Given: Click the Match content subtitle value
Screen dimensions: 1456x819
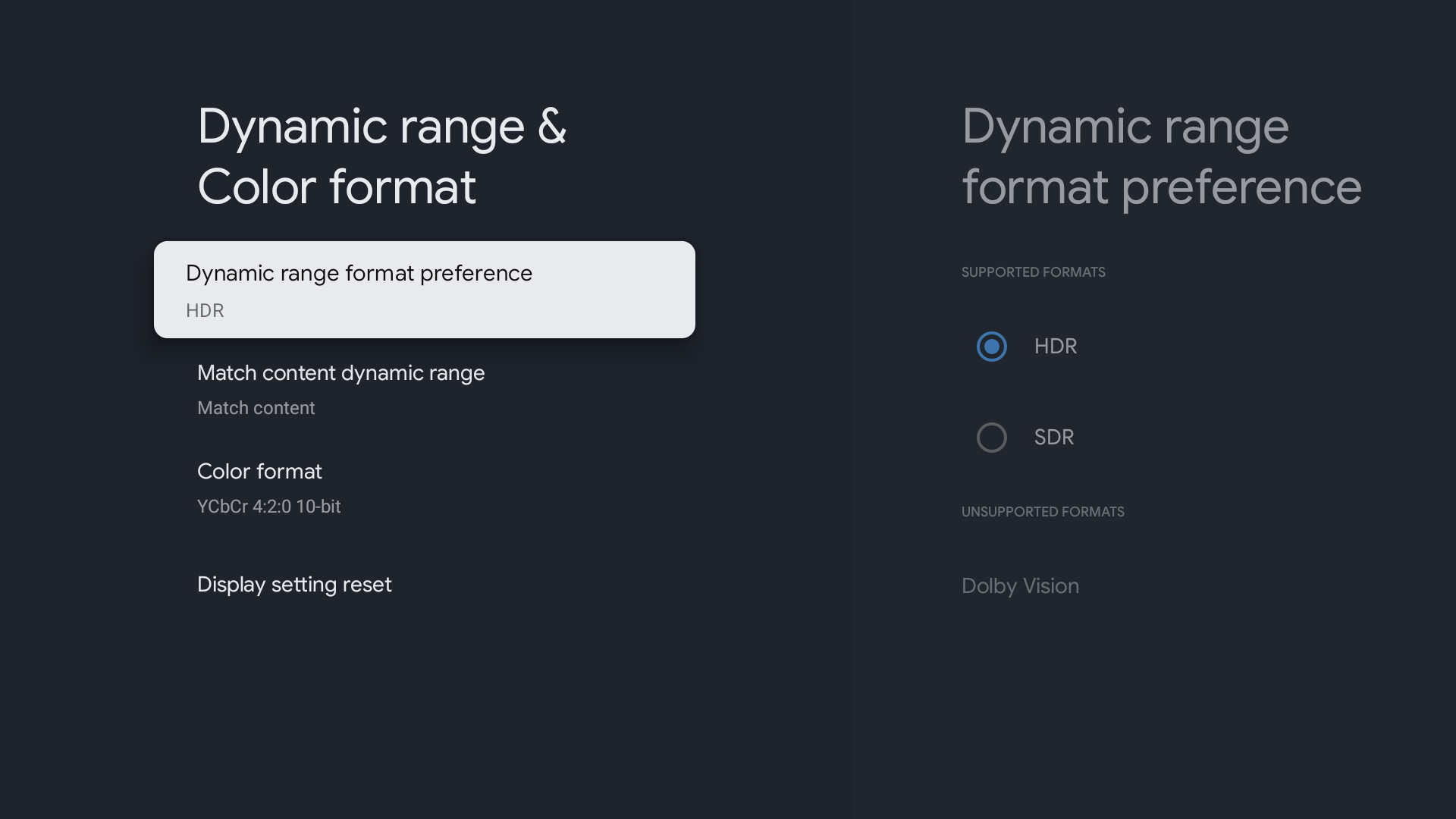Looking at the screenshot, I should point(256,408).
